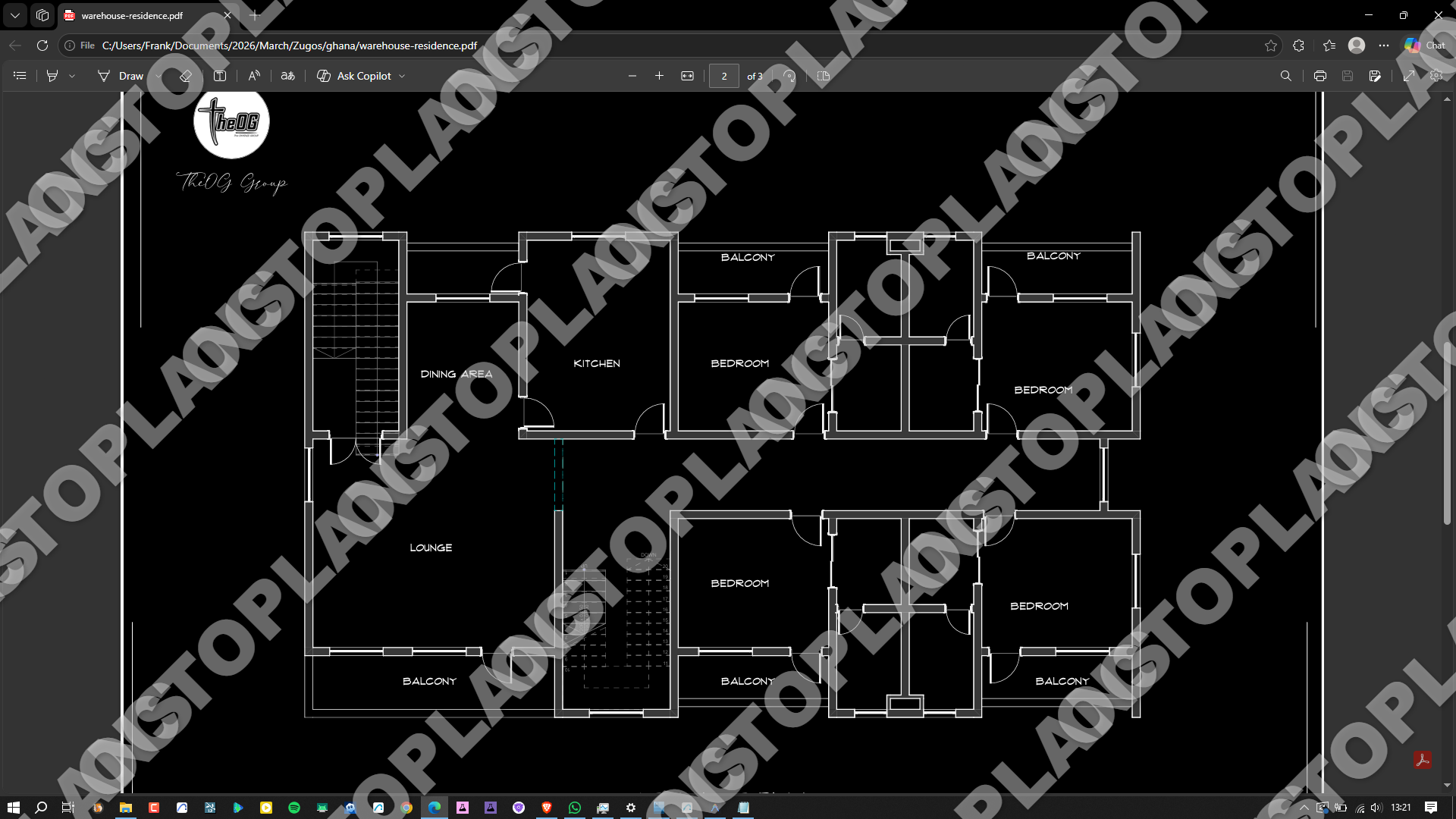The image size is (1456, 819).
Task: Open the browser profile menu
Action: (1357, 45)
